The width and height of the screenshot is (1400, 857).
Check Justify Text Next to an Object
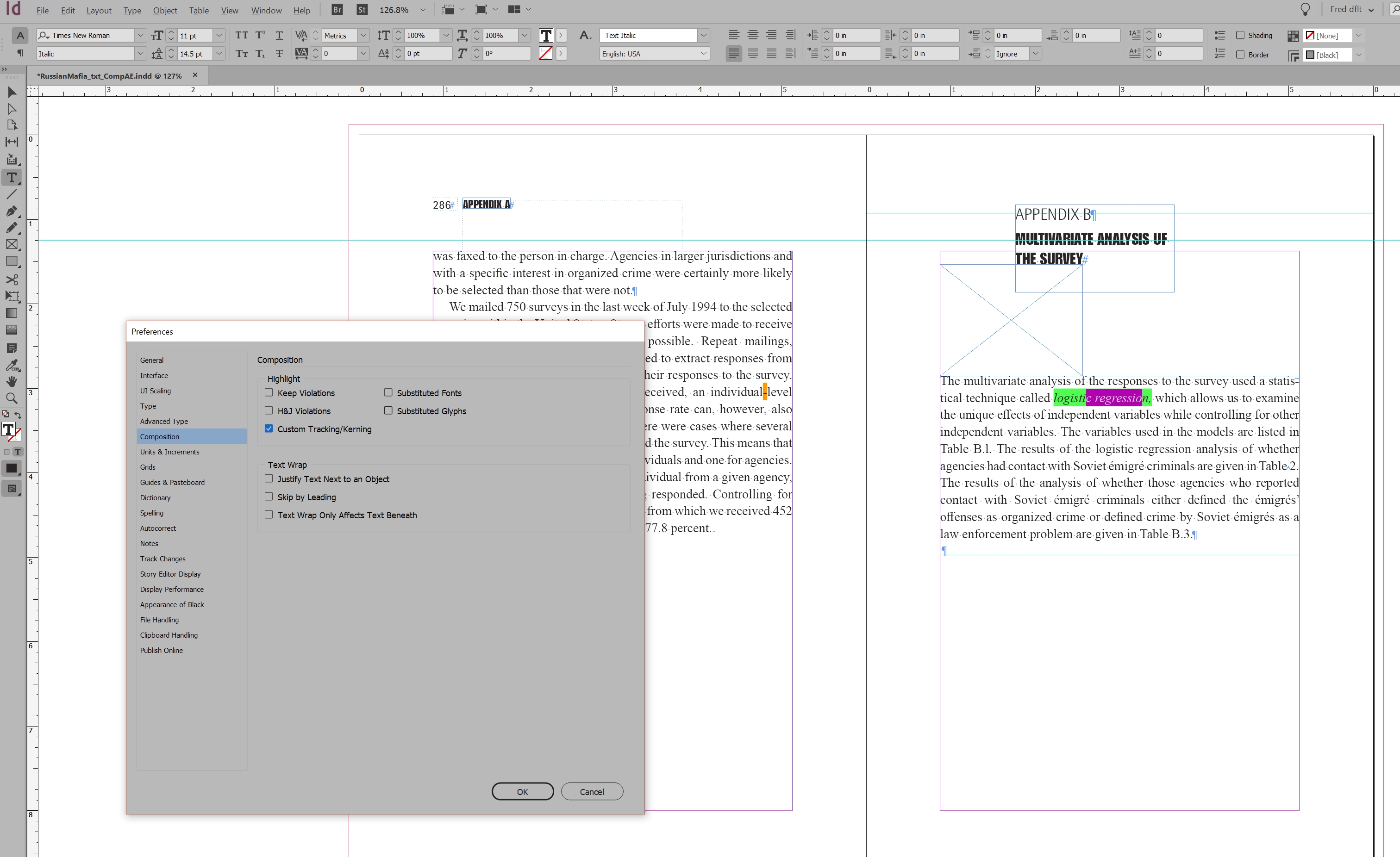(x=269, y=479)
